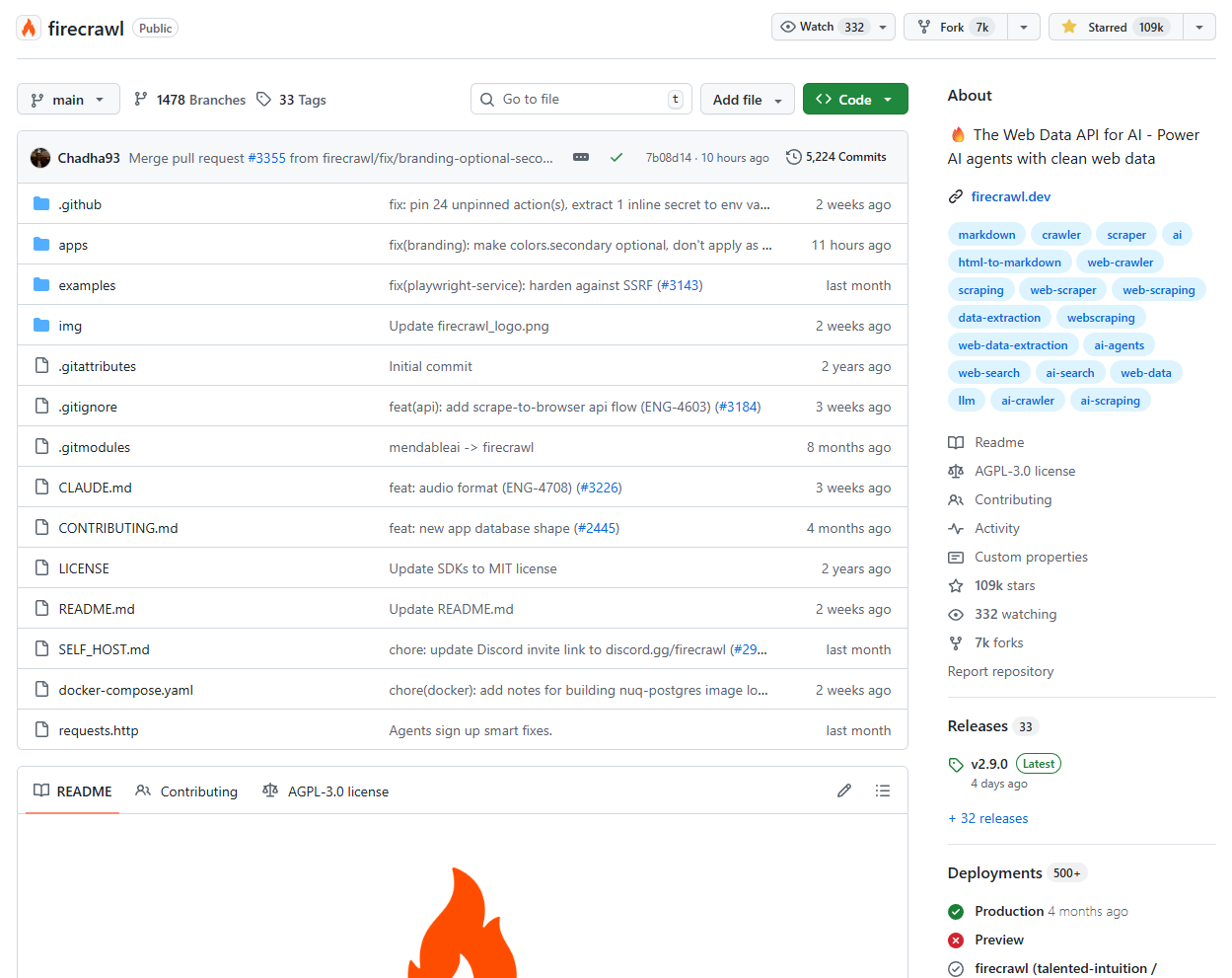1232x978 pixels.
Task: Click Chadha93 avatar image
Action: pyautogui.click(x=40, y=157)
